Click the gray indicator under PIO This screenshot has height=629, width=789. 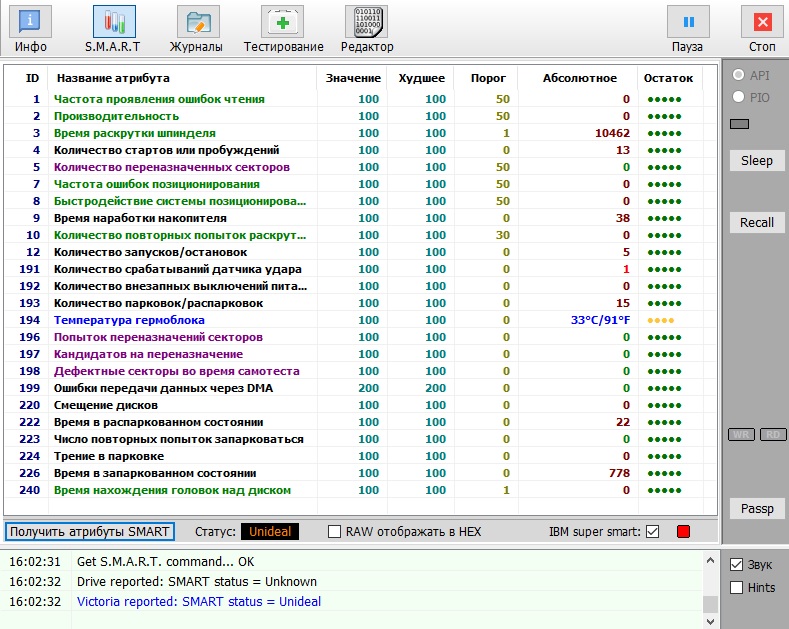[739, 124]
